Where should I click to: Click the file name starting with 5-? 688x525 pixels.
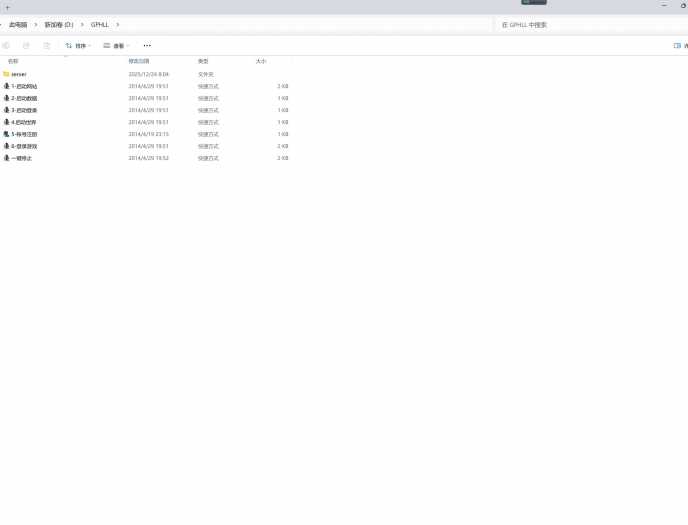[24, 134]
